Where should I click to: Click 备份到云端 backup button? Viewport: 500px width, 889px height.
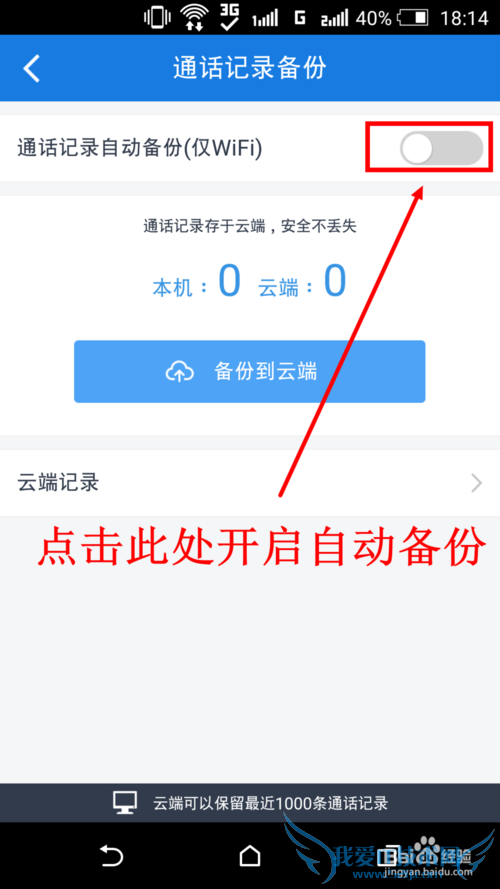pos(249,371)
